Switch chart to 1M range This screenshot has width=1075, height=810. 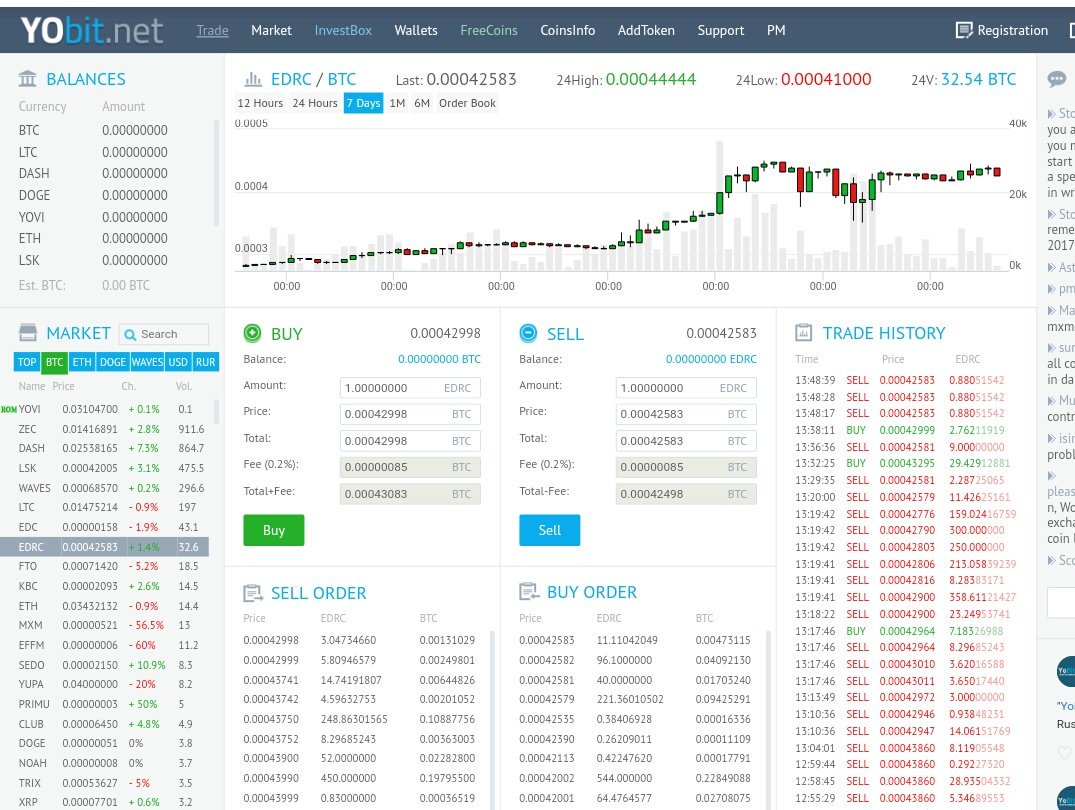398,103
